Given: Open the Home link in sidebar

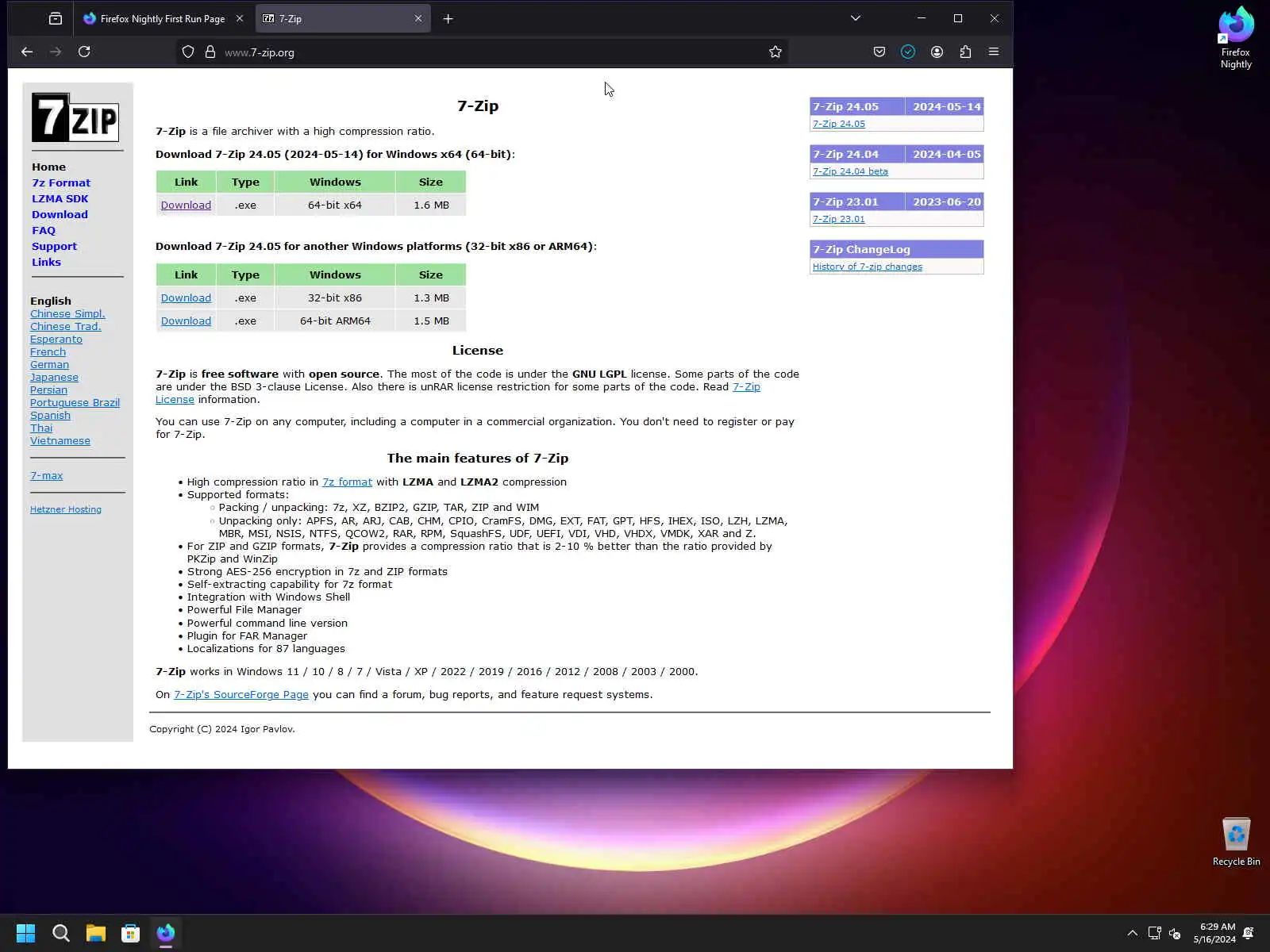Looking at the screenshot, I should (48, 167).
